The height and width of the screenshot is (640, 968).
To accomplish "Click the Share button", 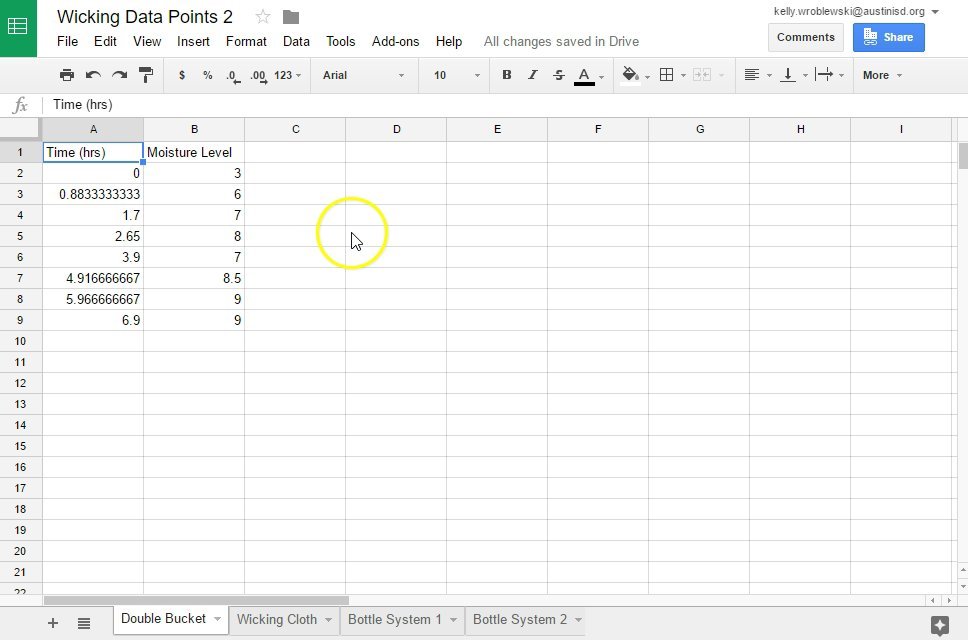I will point(888,36).
